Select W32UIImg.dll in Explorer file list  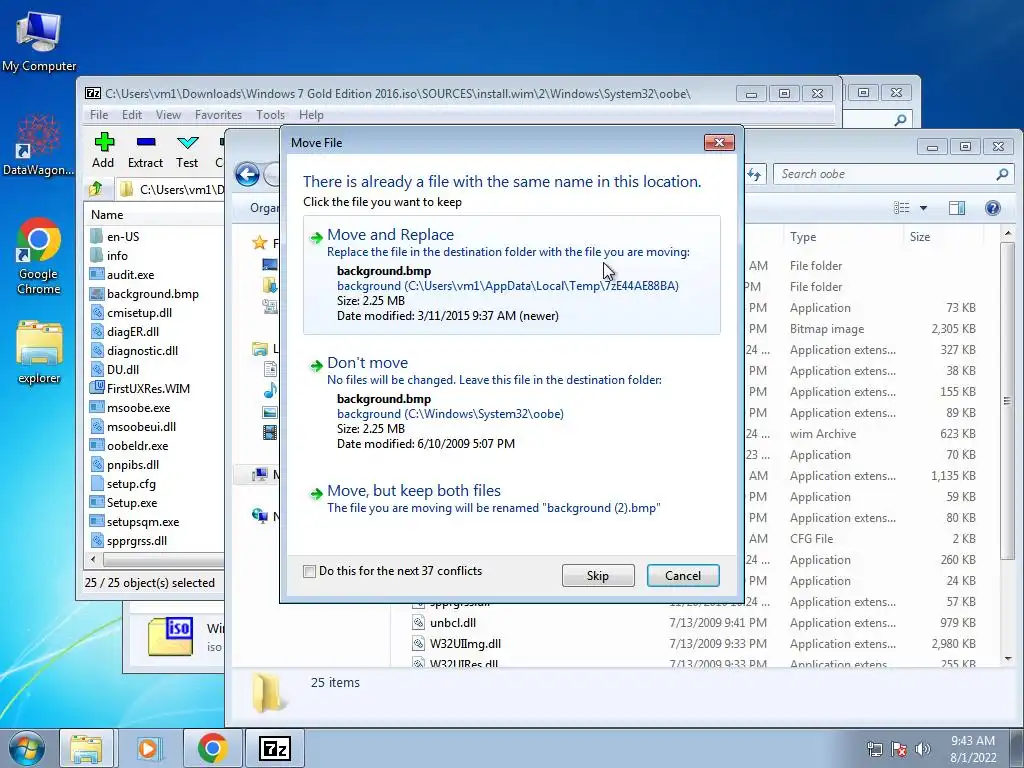(x=465, y=644)
